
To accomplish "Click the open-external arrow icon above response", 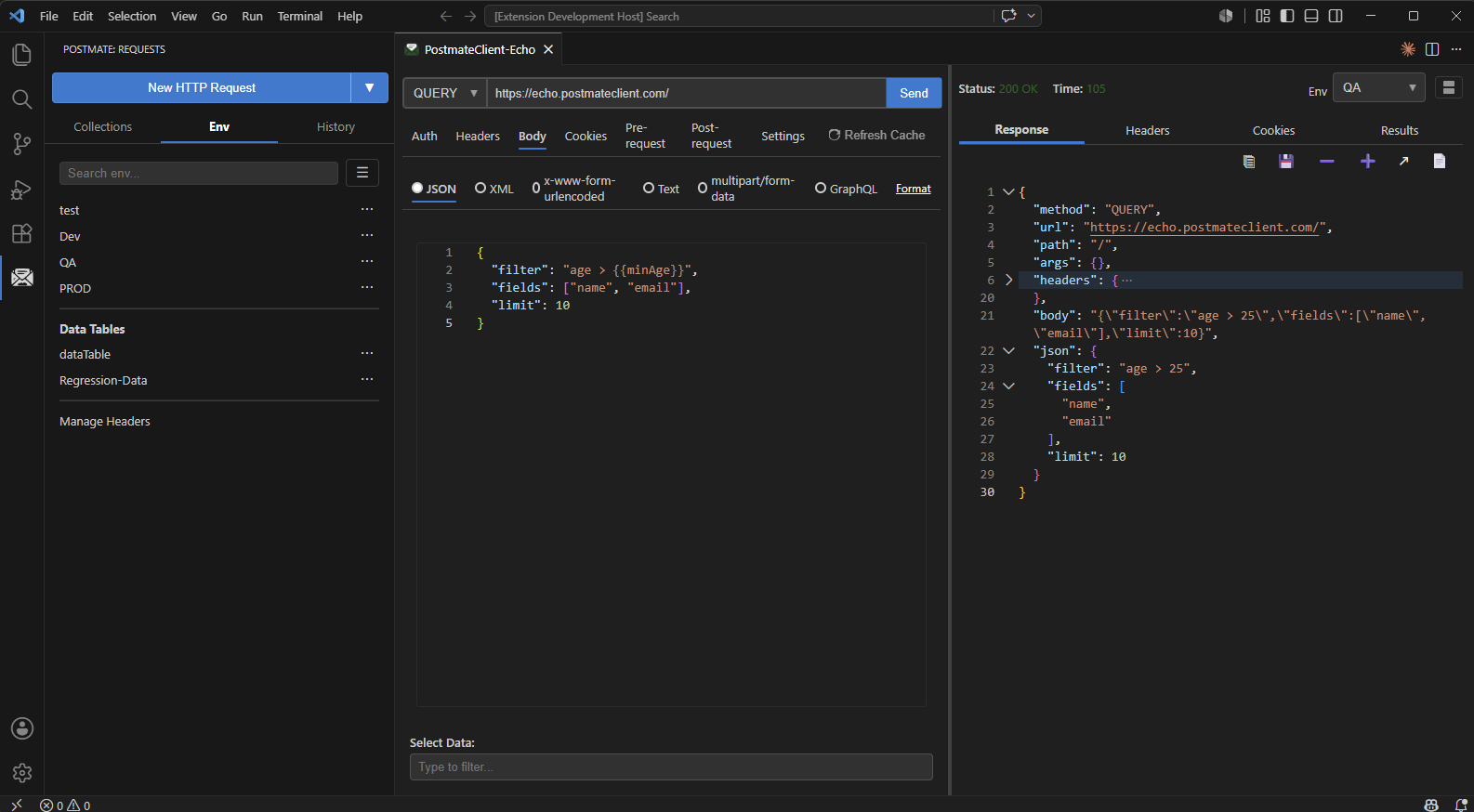I will [x=1404, y=162].
